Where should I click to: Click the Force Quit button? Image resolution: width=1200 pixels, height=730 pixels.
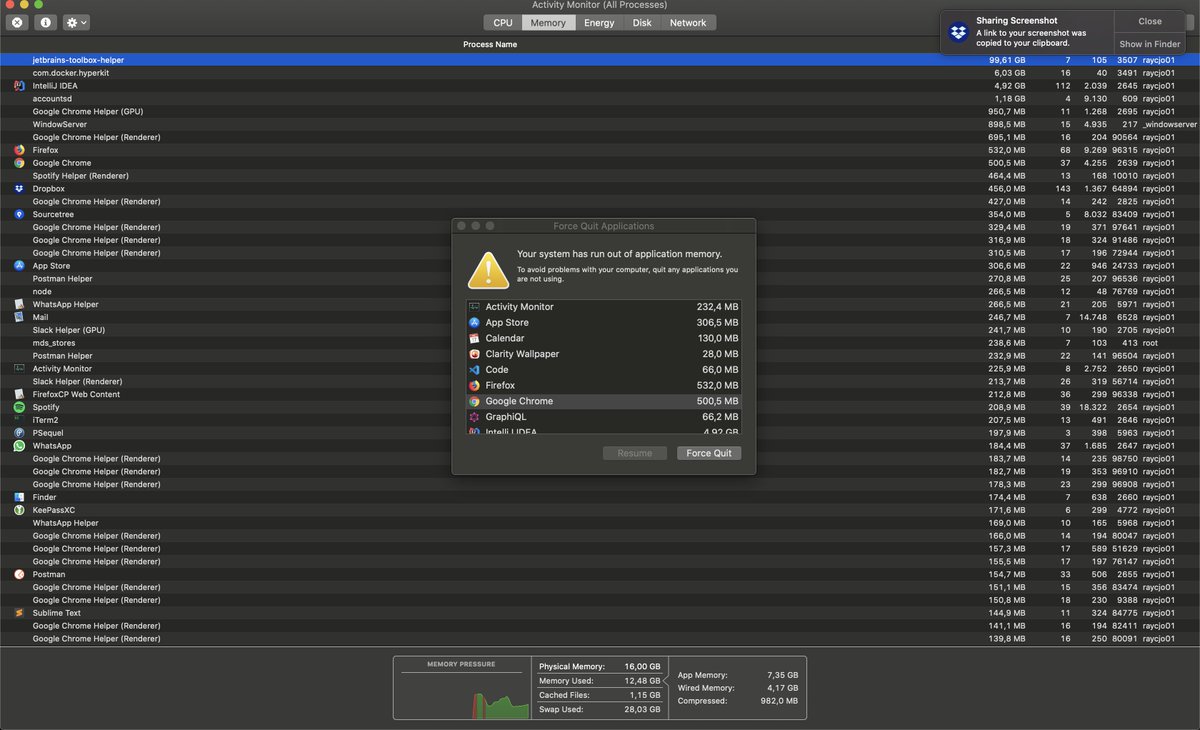coord(709,453)
